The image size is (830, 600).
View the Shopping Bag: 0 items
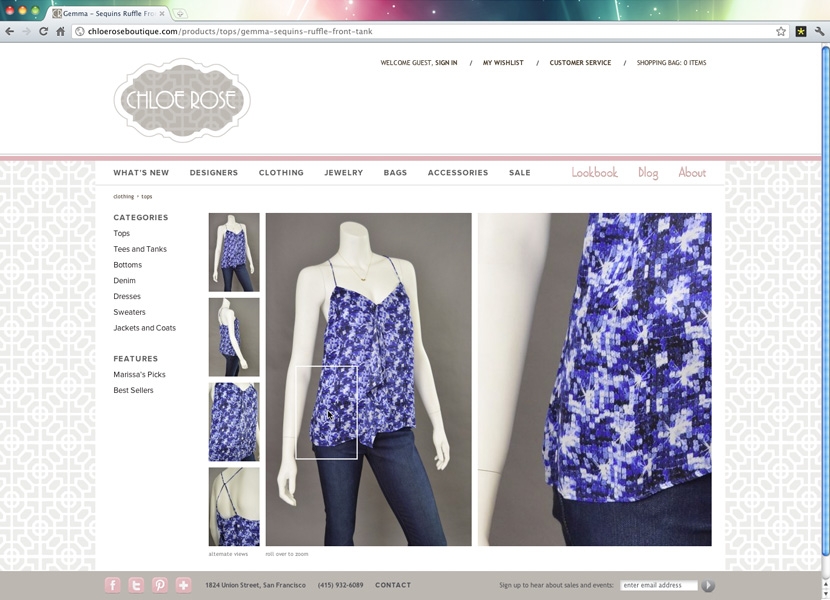click(671, 62)
